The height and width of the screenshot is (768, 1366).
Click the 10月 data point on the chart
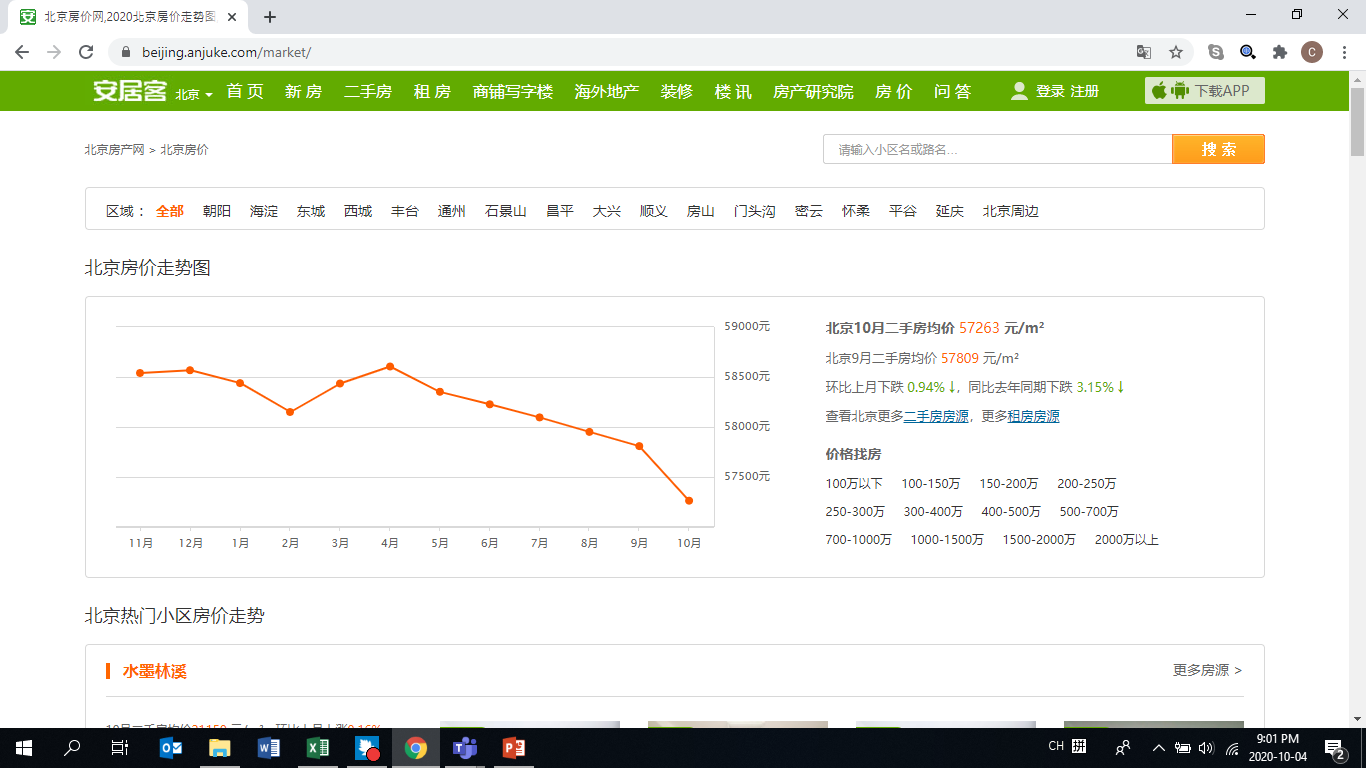689,500
